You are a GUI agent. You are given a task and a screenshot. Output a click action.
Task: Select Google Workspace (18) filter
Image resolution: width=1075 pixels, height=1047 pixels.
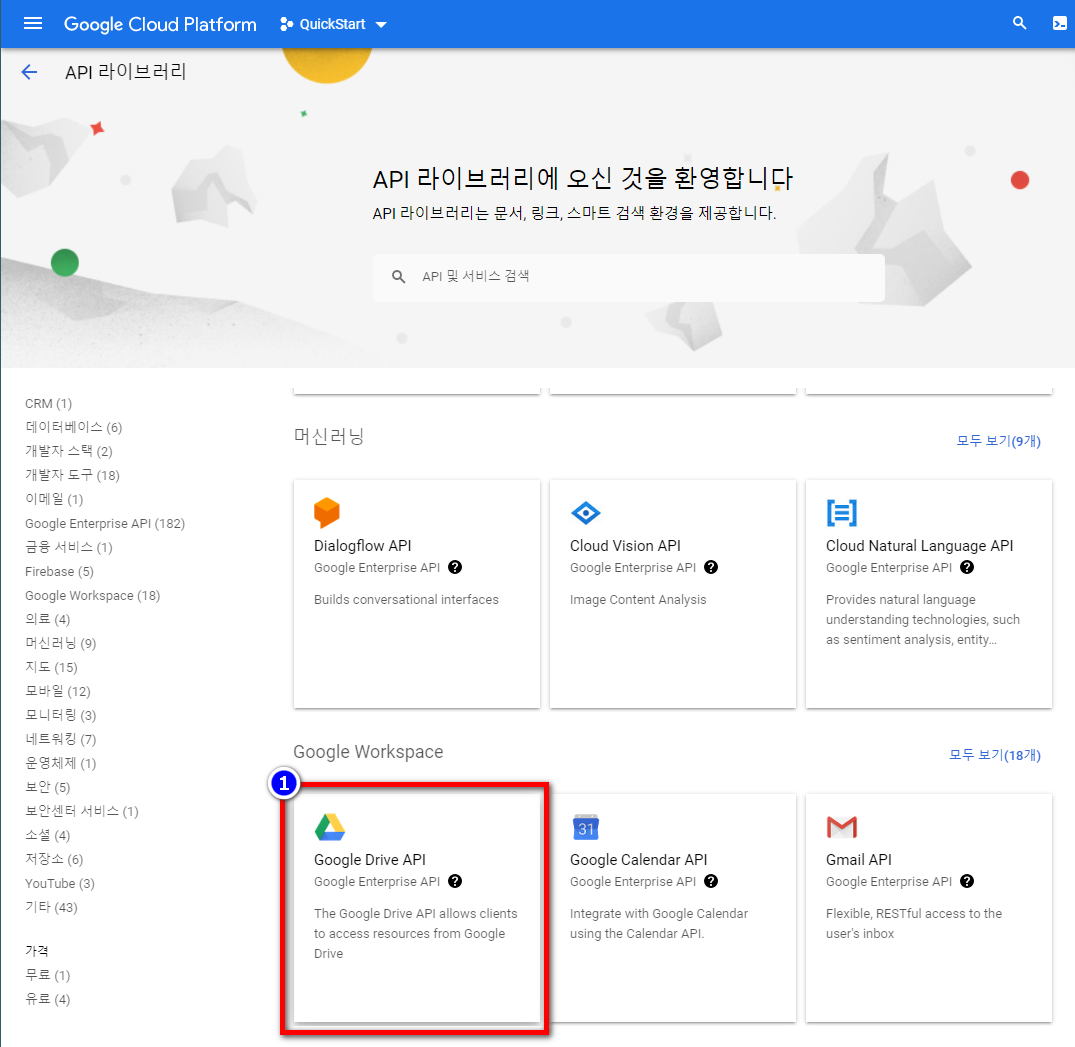pyautogui.click(x=93, y=595)
